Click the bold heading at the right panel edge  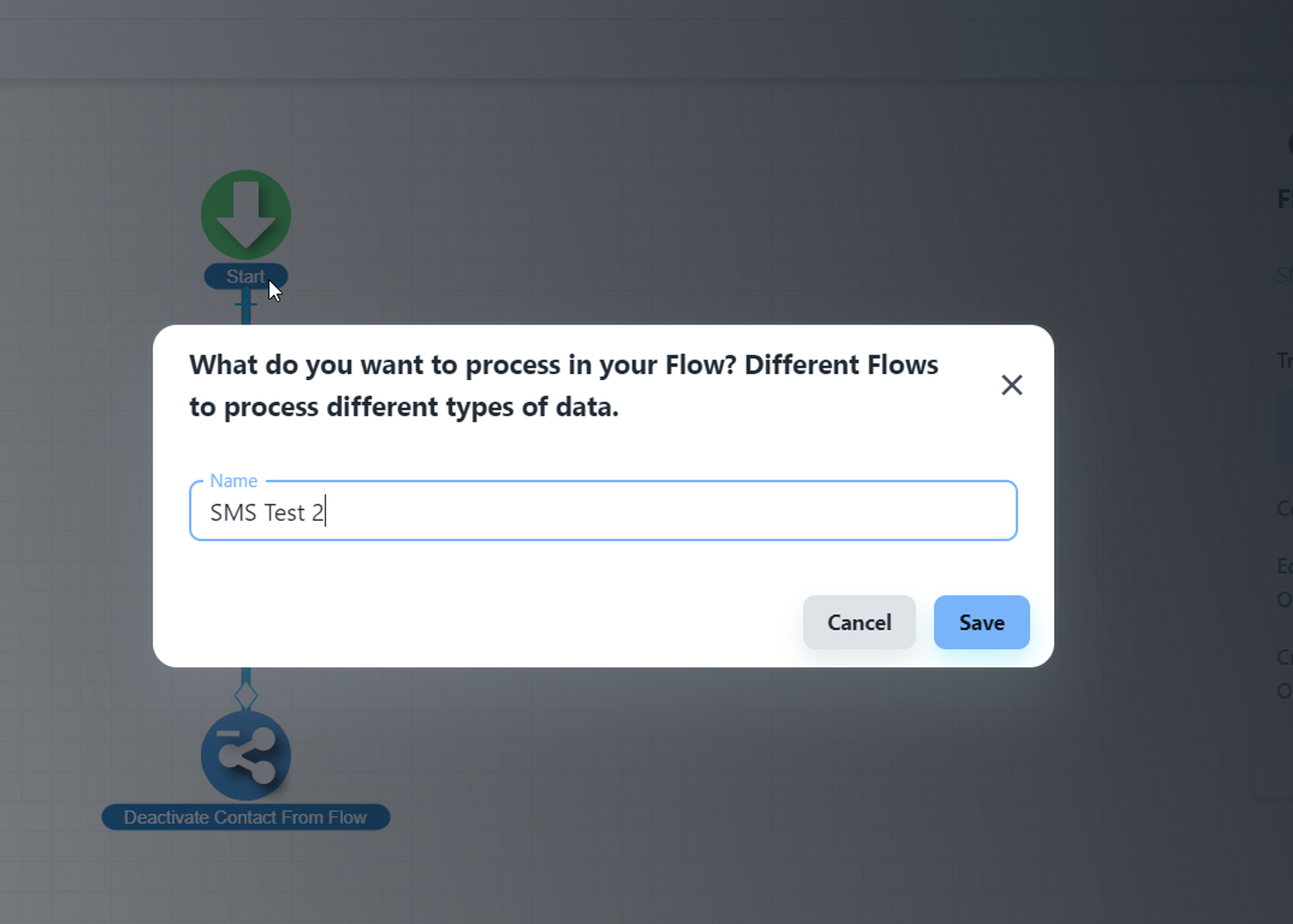coord(1285,199)
